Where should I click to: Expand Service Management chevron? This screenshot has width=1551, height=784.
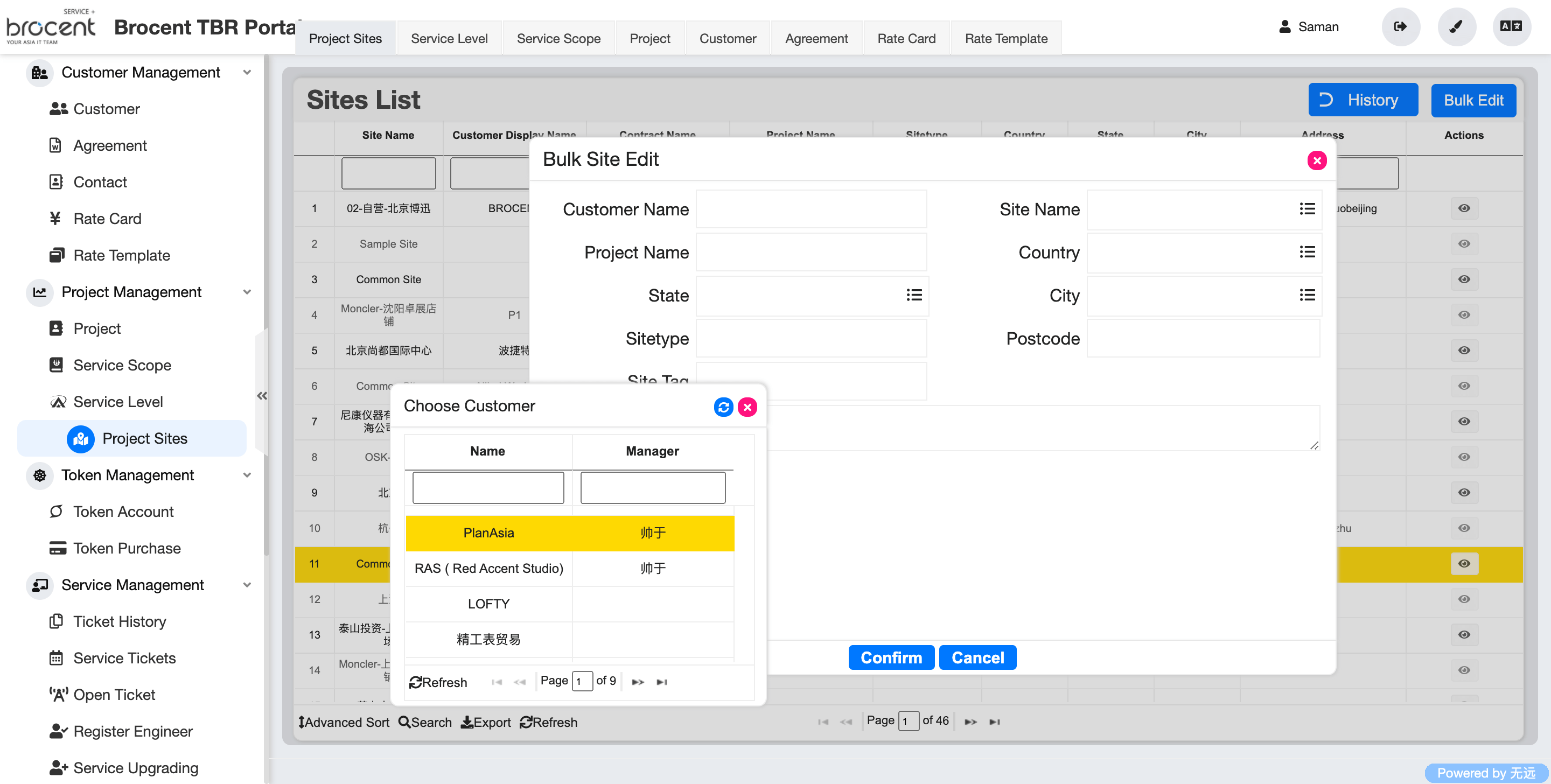pyautogui.click(x=247, y=585)
